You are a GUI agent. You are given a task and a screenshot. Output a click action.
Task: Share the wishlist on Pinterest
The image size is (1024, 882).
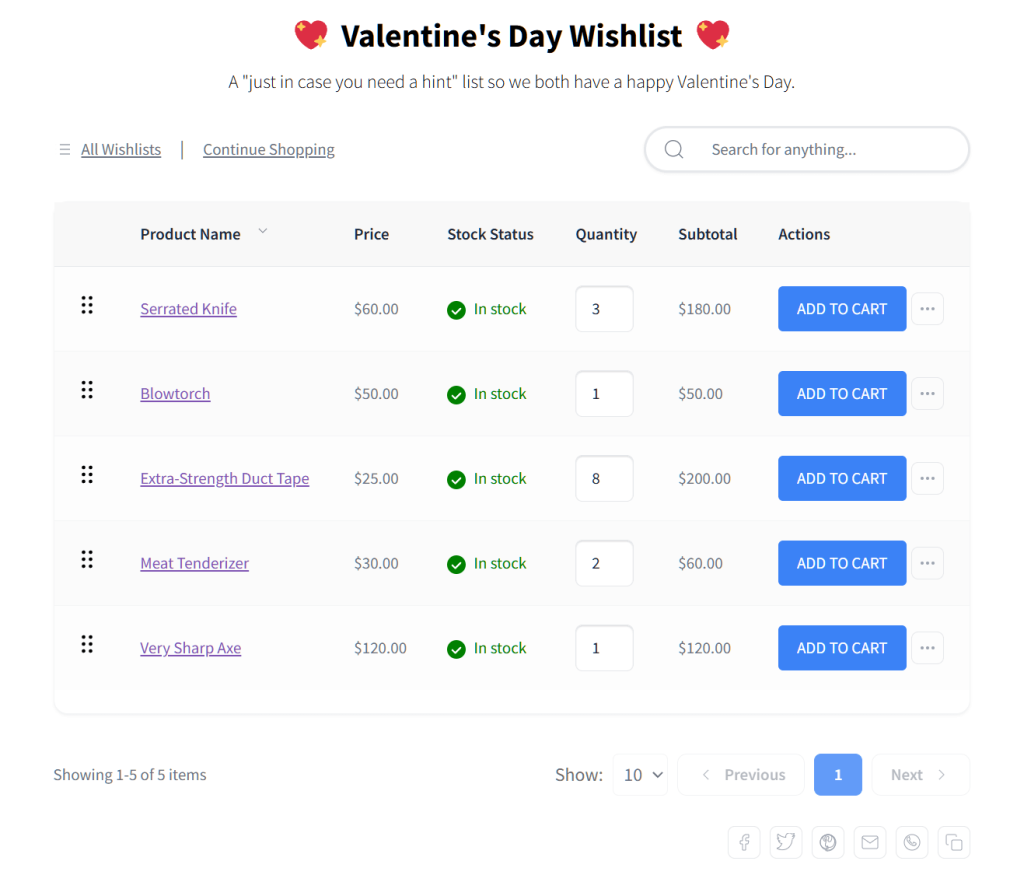827,842
